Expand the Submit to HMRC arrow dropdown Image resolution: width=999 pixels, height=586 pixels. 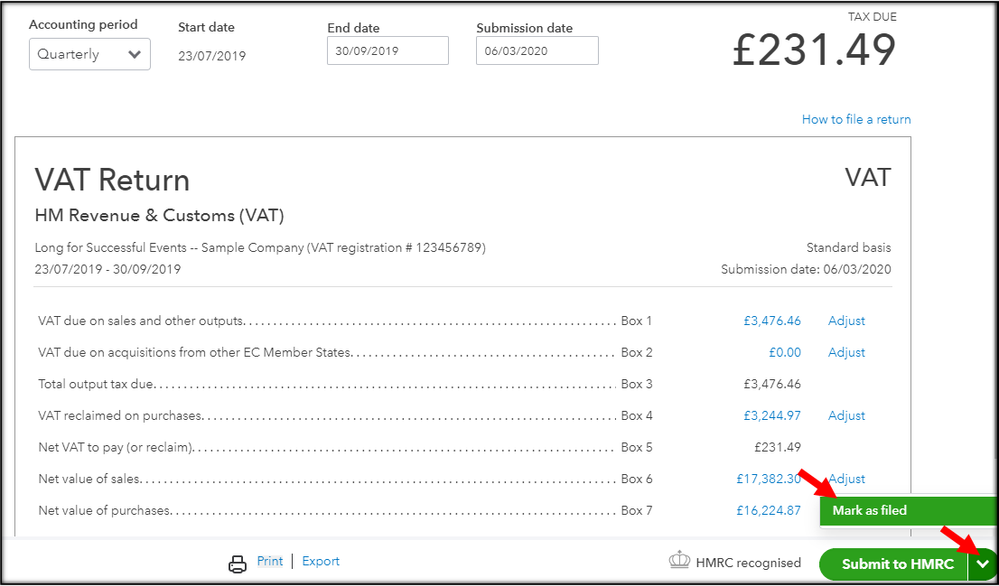[984, 564]
